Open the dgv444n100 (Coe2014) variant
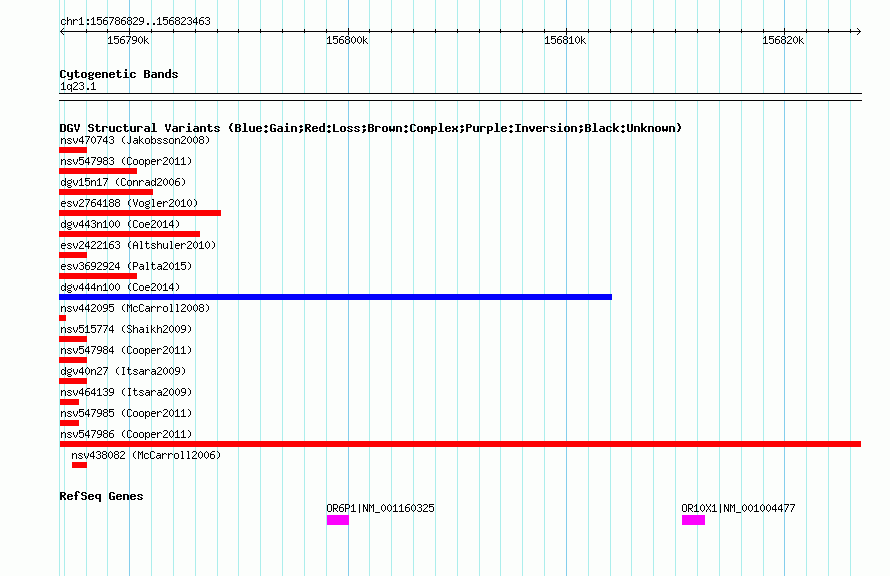Viewport: 890px width, 576px height. click(x=120, y=287)
